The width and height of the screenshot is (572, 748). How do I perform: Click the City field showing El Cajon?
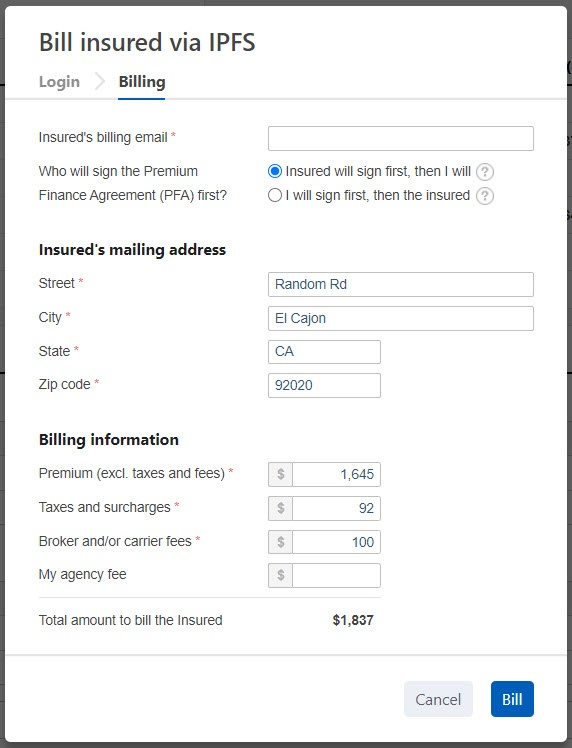401,318
